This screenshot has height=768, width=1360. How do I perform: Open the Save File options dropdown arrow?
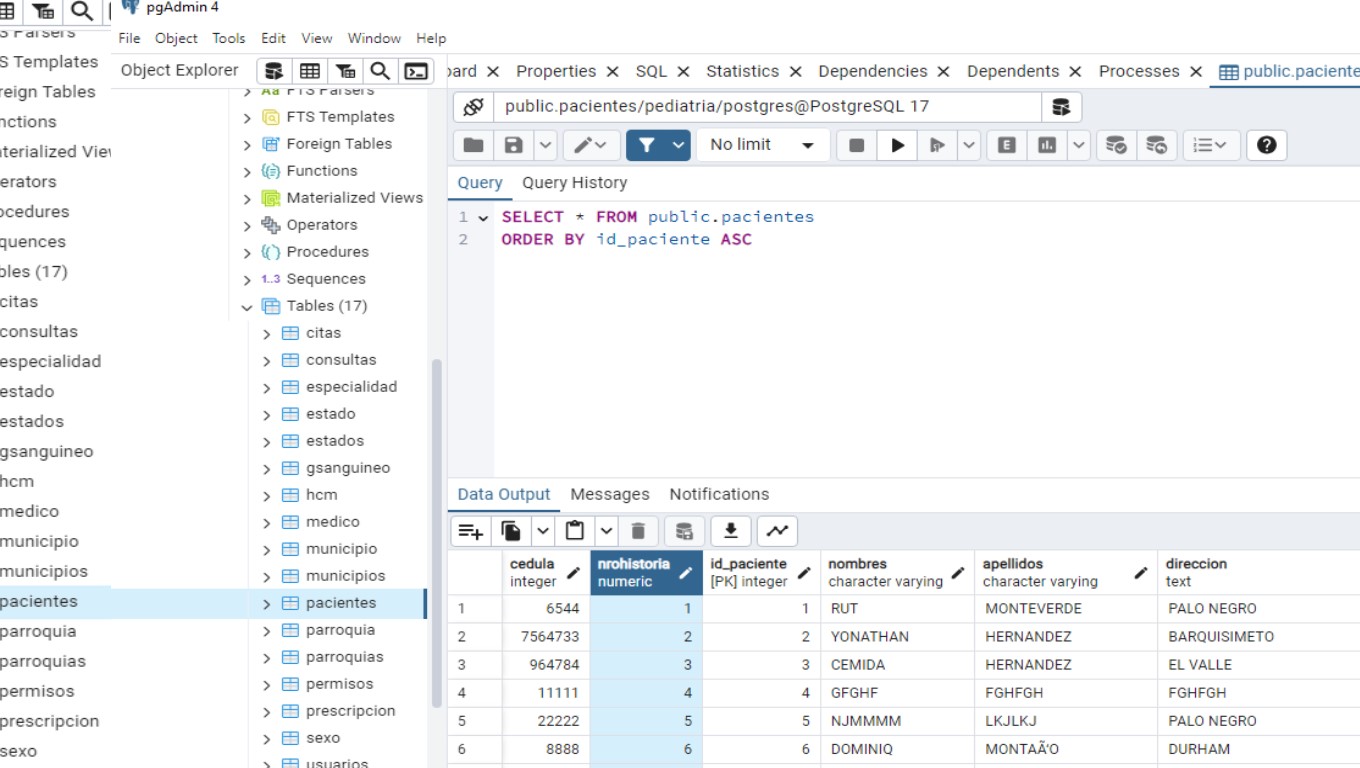coord(545,145)
